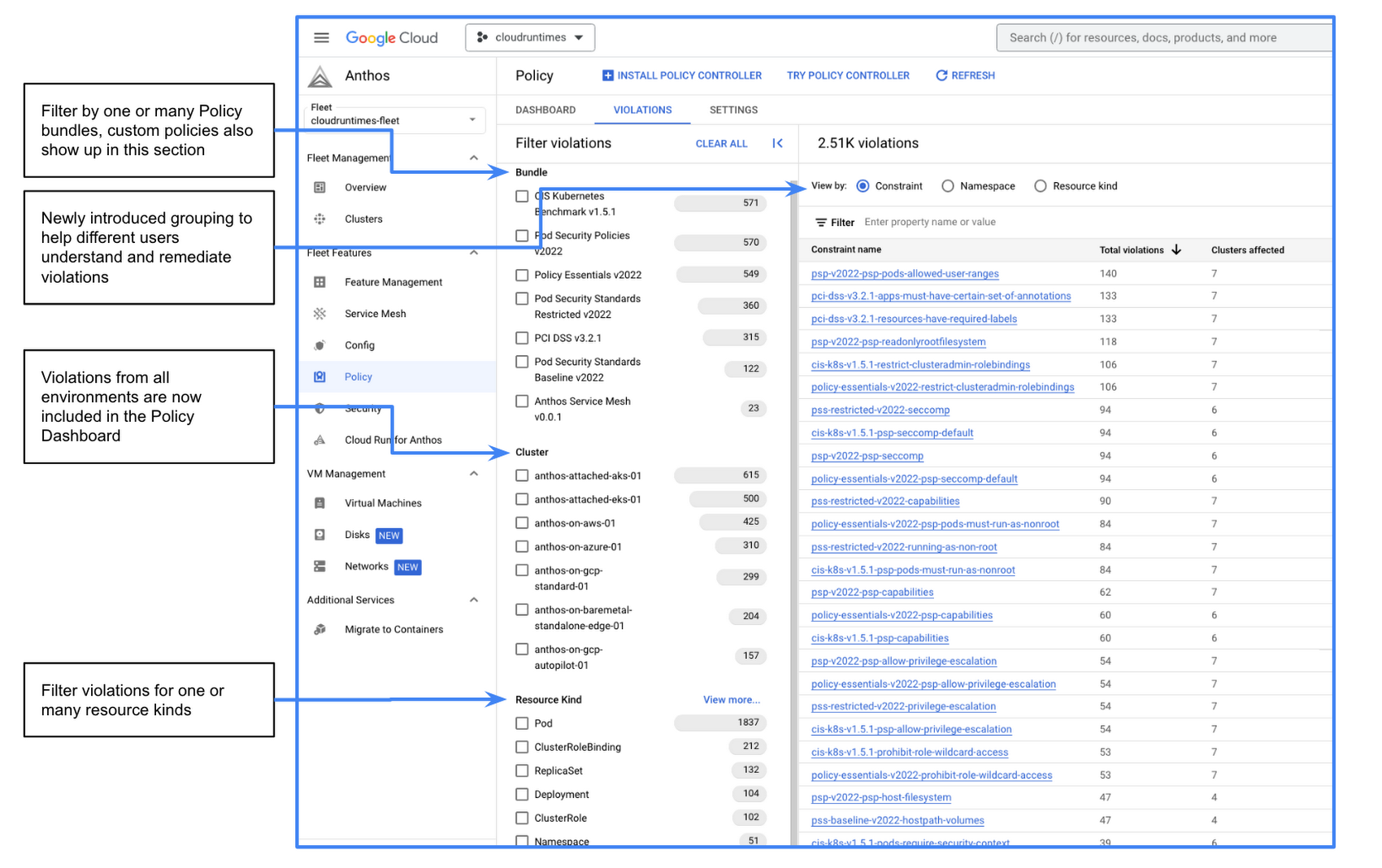This screenshot has width=1382, height=868.
Task: Select the Namespace view-by radio button
Action: 948,186
